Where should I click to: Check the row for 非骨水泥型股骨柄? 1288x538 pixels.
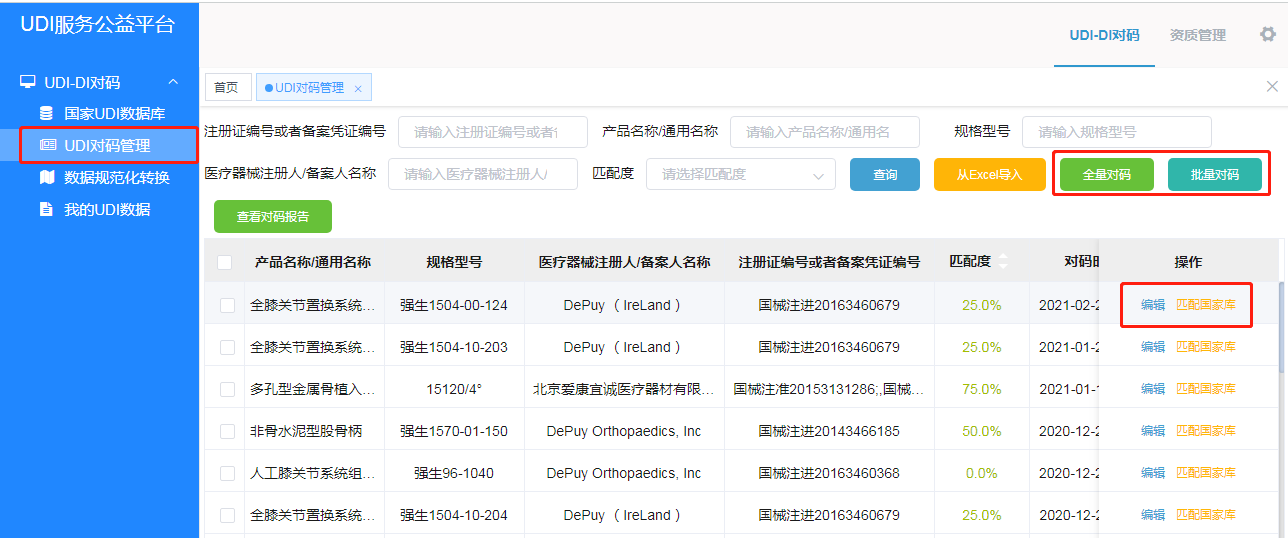[x=227, y=431]
